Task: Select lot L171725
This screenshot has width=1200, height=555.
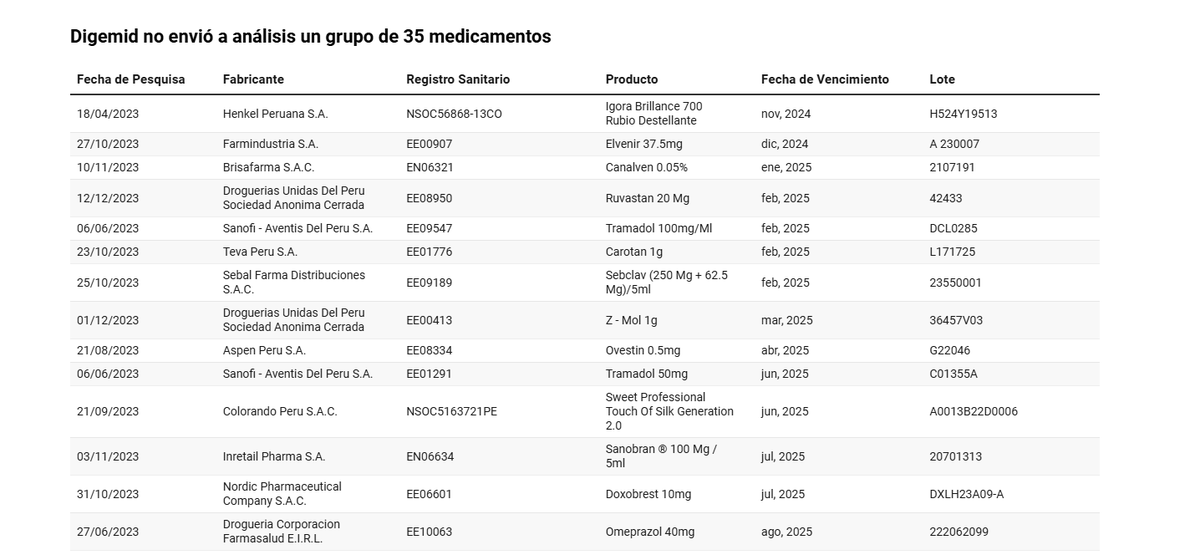Action: tap(953, 251)
